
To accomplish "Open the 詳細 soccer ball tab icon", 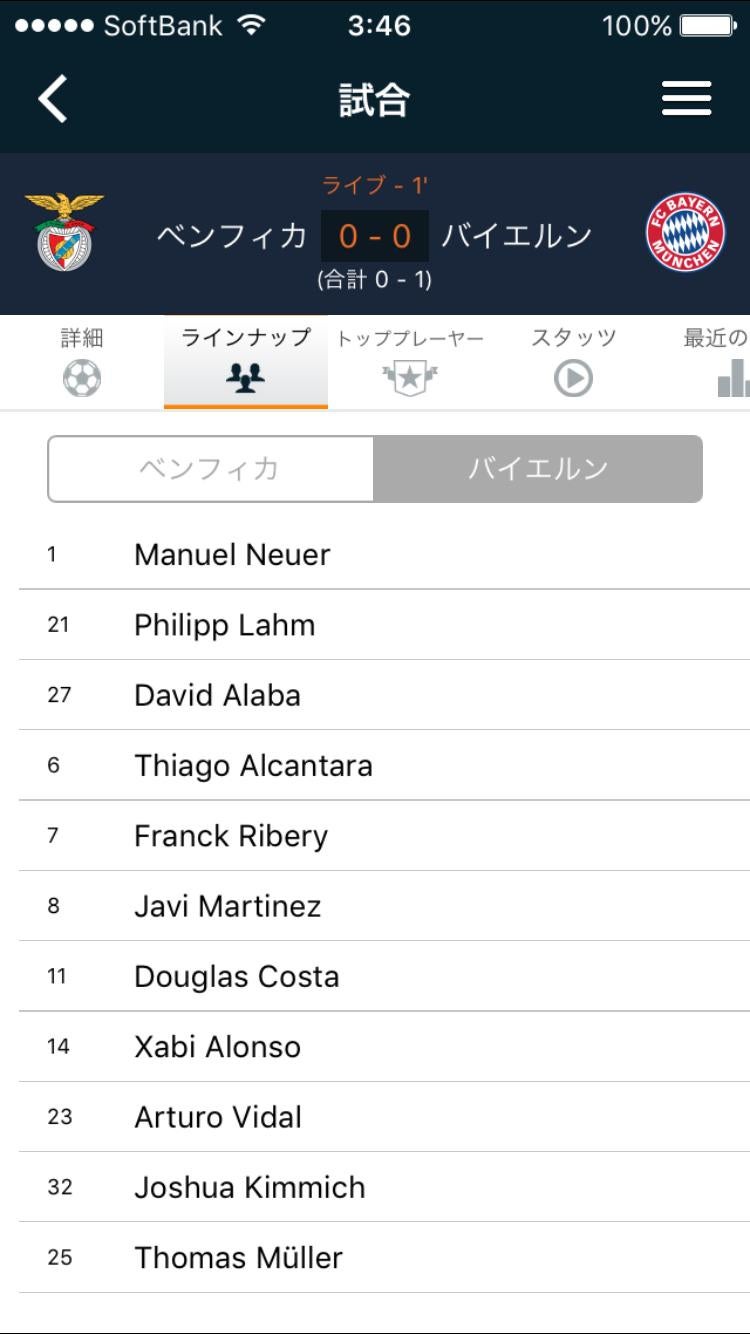I will 82,379.
